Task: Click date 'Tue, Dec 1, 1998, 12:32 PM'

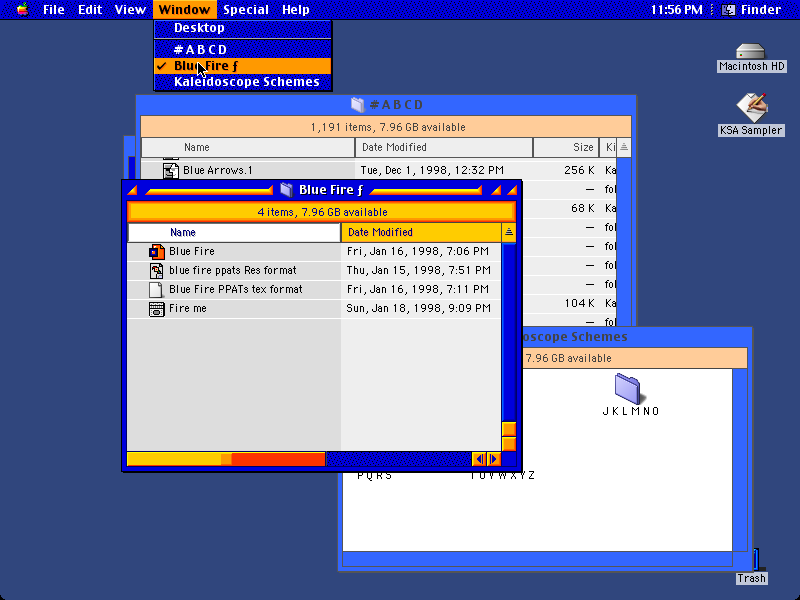Action: tap(432, 170)
